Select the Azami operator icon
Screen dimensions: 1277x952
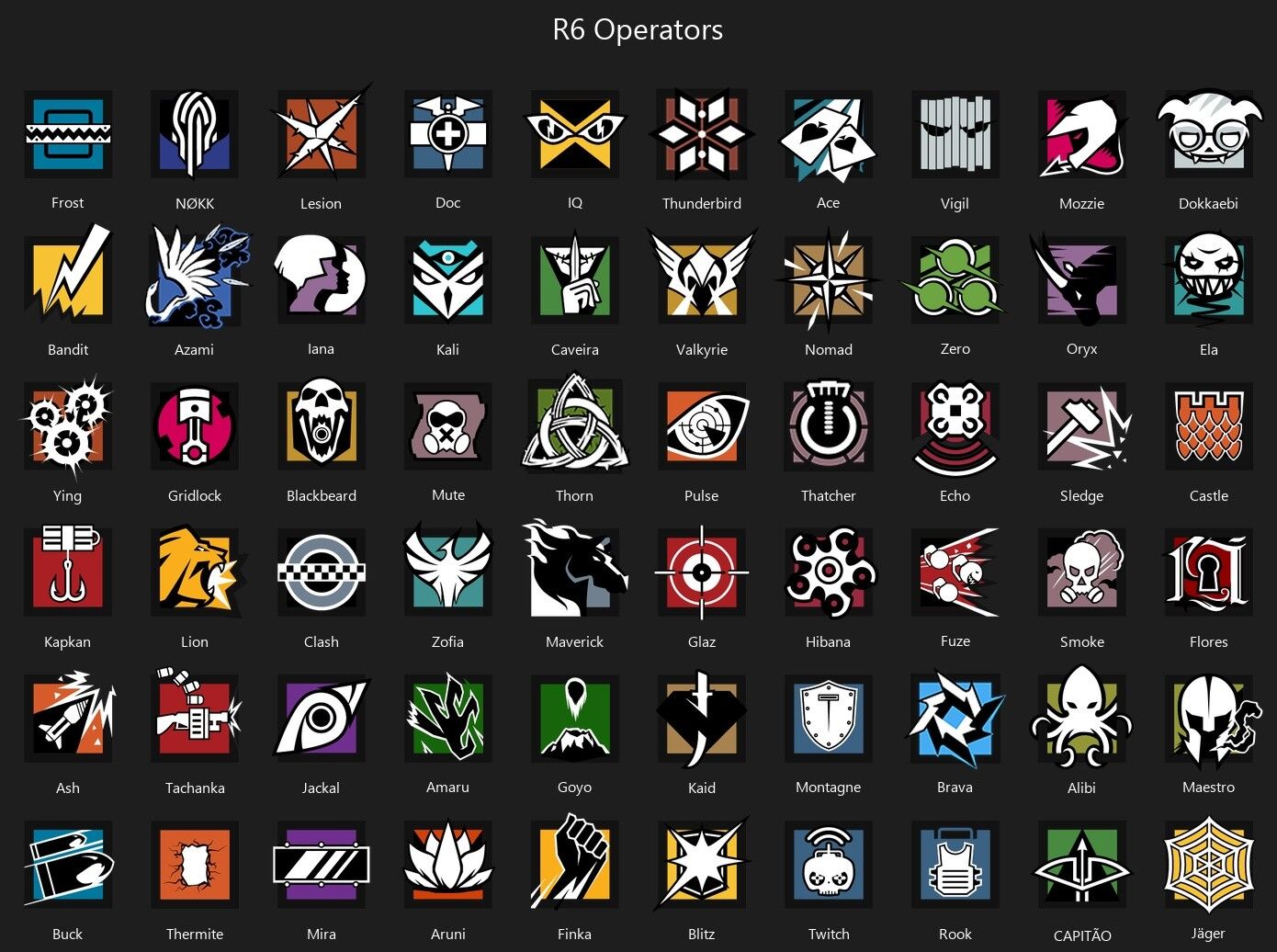point(197,278)
